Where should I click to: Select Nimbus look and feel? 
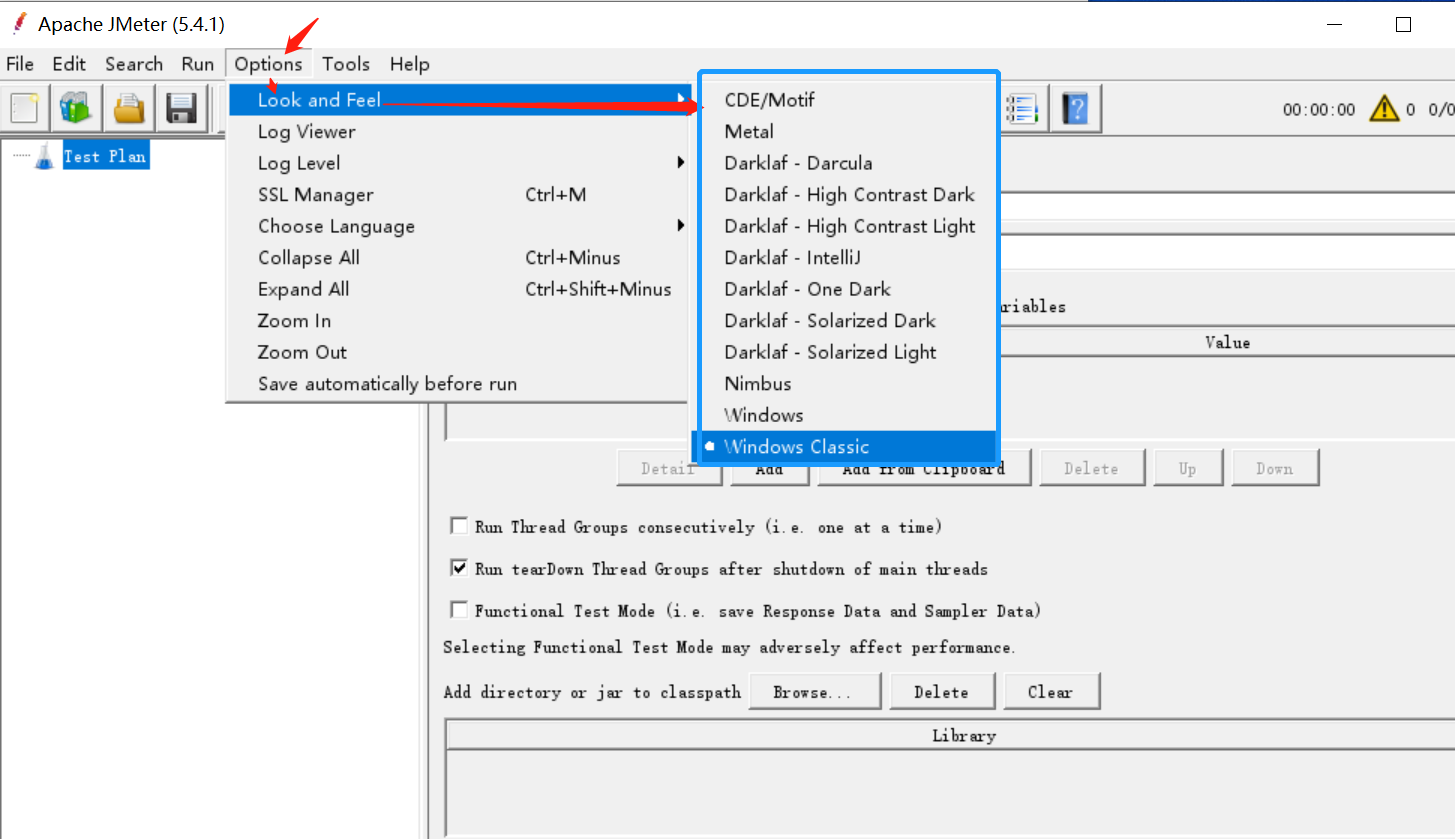pyautogui.click(x=848, y=384)
